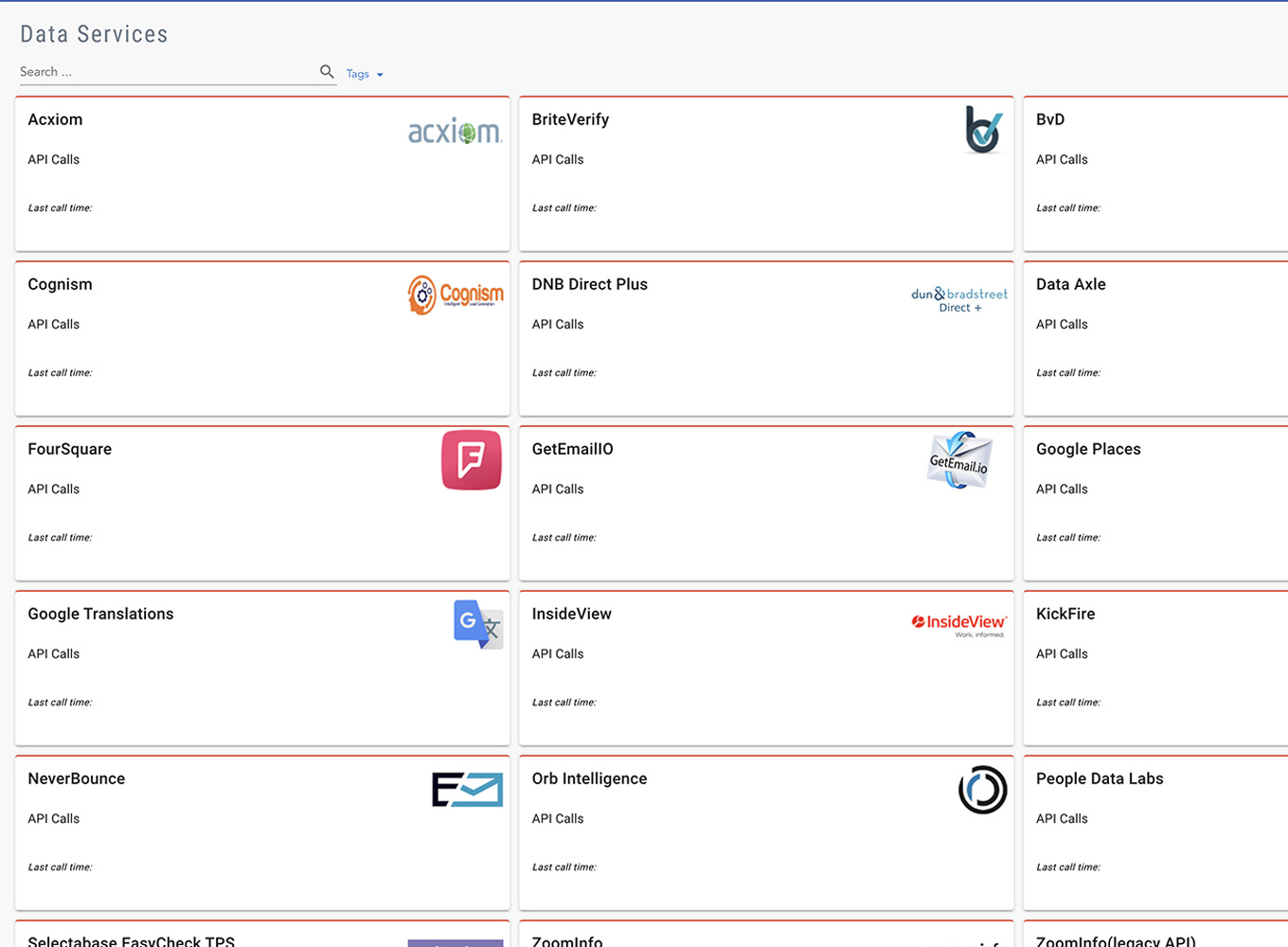This screenshot has width=1288, height=947.
Task: Select the Google Places card title
Action: click(1088, 449)
